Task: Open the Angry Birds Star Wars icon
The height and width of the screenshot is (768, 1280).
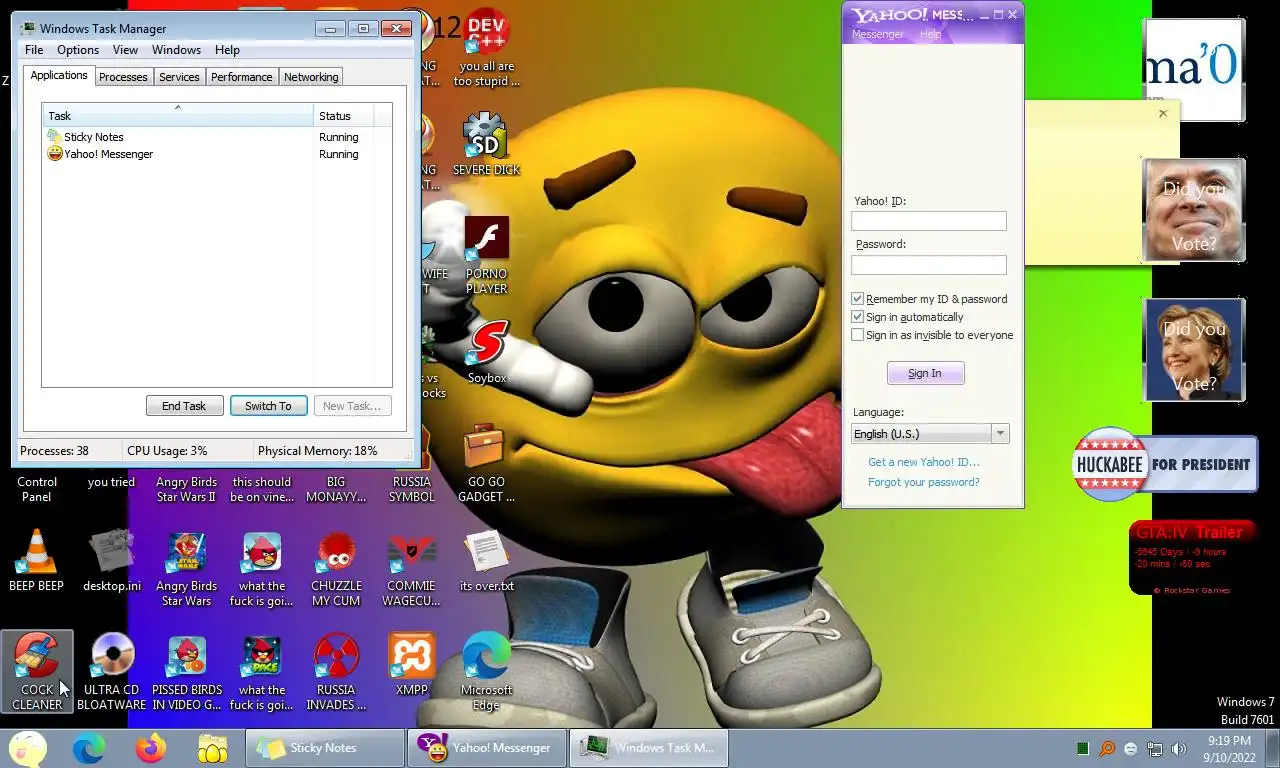Action: click(x=186, y=567)
